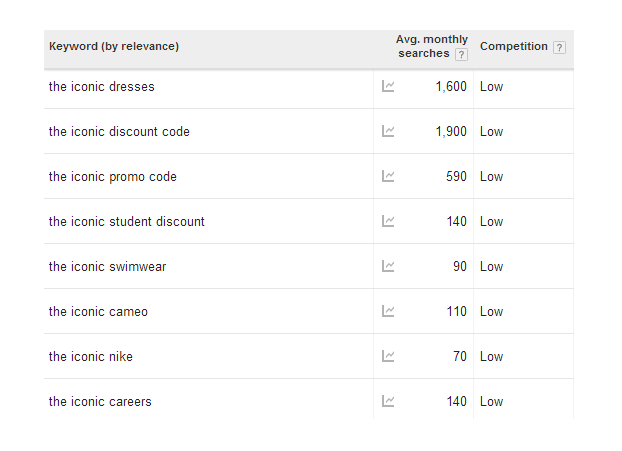
Task: Click the help icon beside Avg. monthly searches
Action: pyautogui.click(x=461, y=54)
